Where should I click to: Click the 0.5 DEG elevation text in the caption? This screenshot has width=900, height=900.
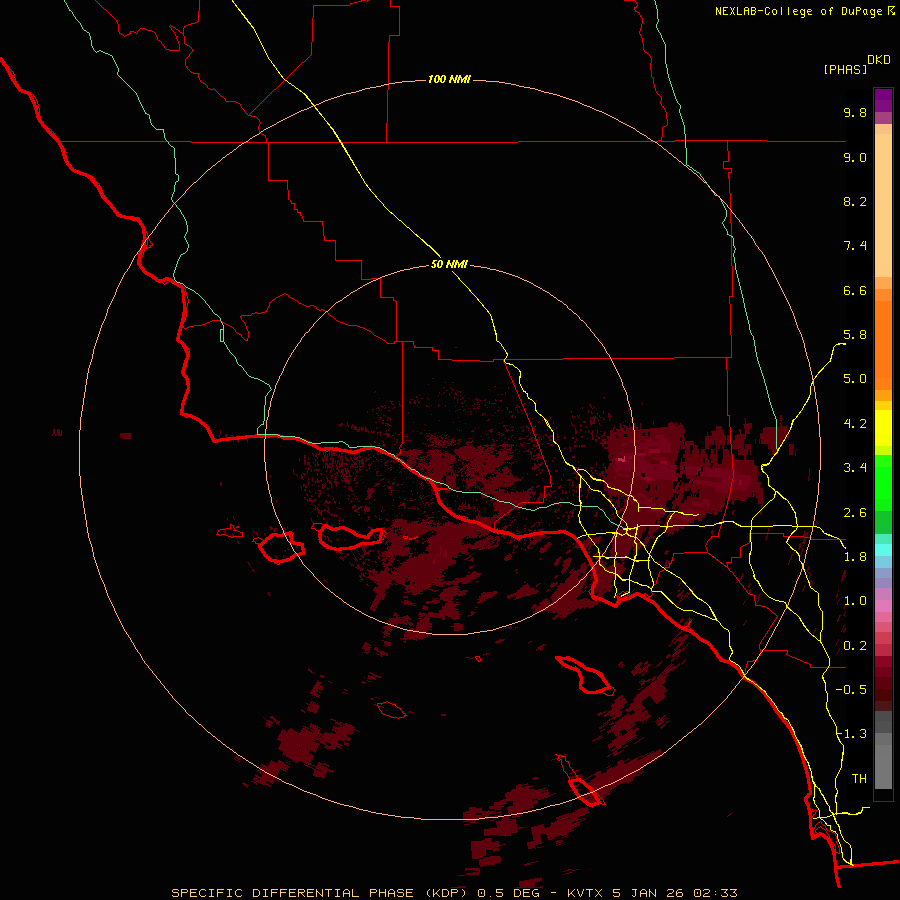tap(508, 893)
